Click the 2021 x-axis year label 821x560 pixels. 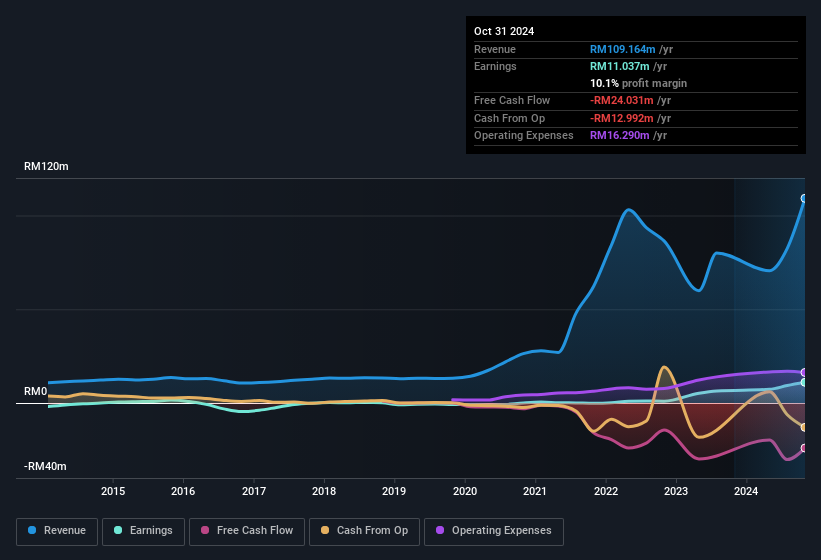tap(535, 491)
